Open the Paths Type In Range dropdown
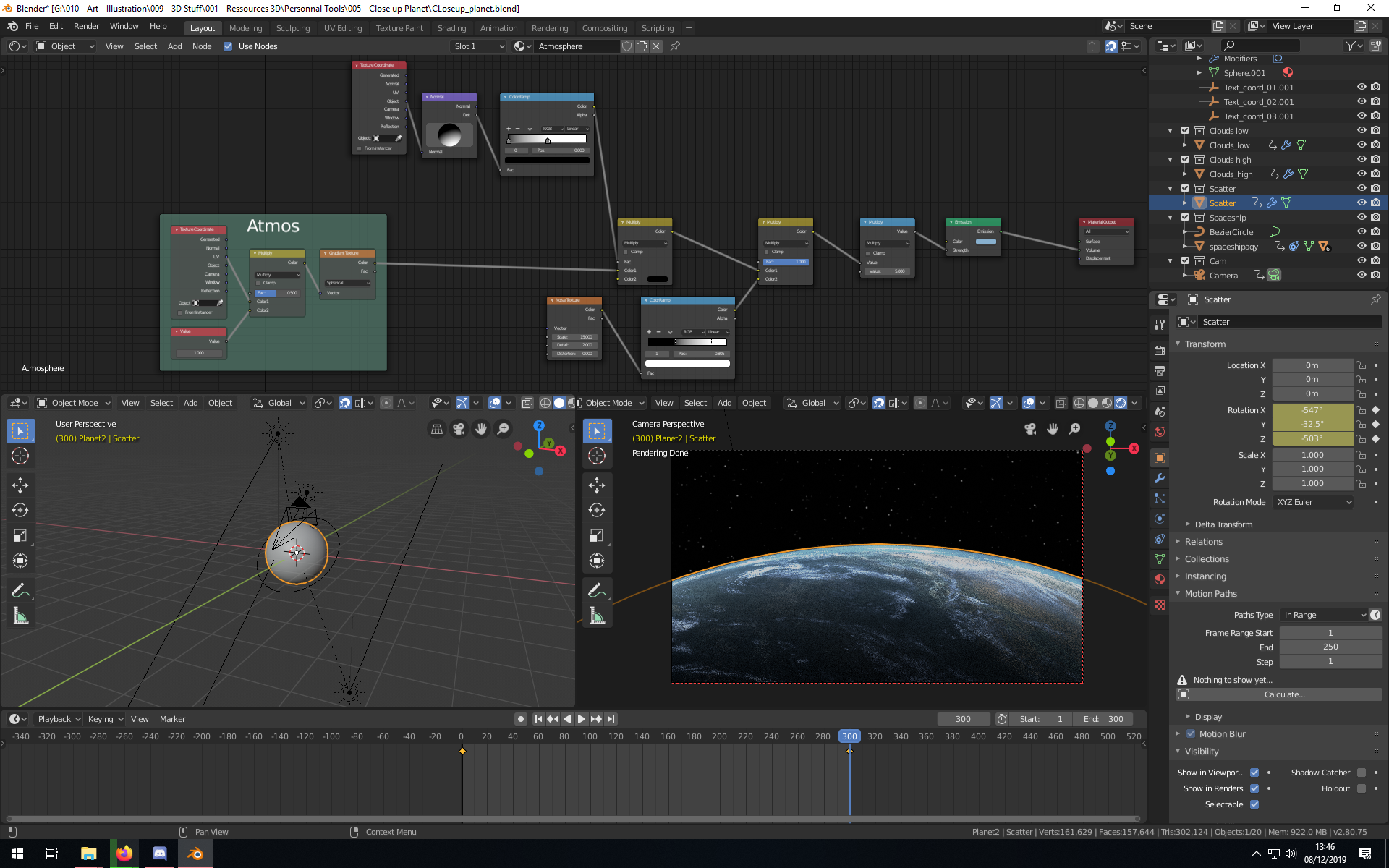The image size is (1389, 868). pyautogui.click(x=1324, y=615)
